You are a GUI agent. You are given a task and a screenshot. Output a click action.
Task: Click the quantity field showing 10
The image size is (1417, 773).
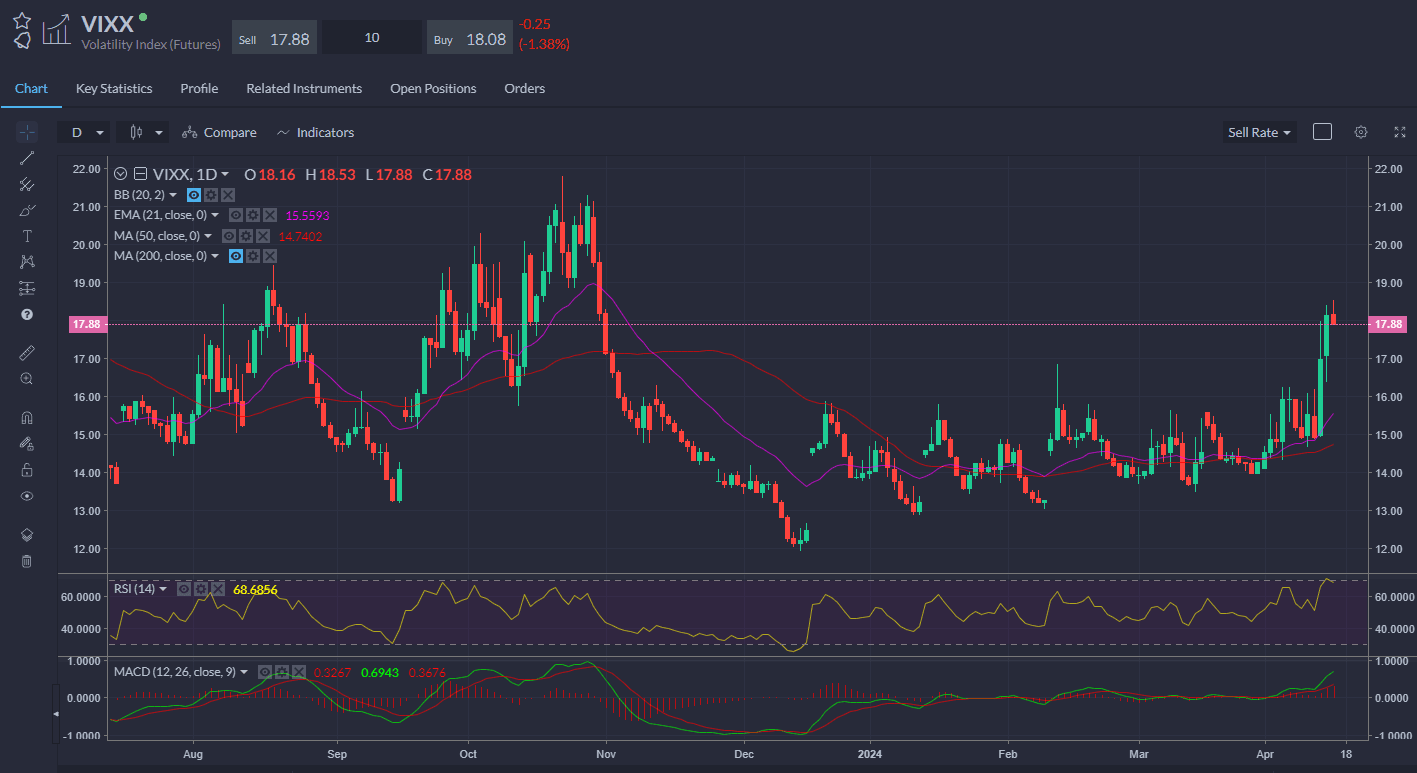[372, 38]
